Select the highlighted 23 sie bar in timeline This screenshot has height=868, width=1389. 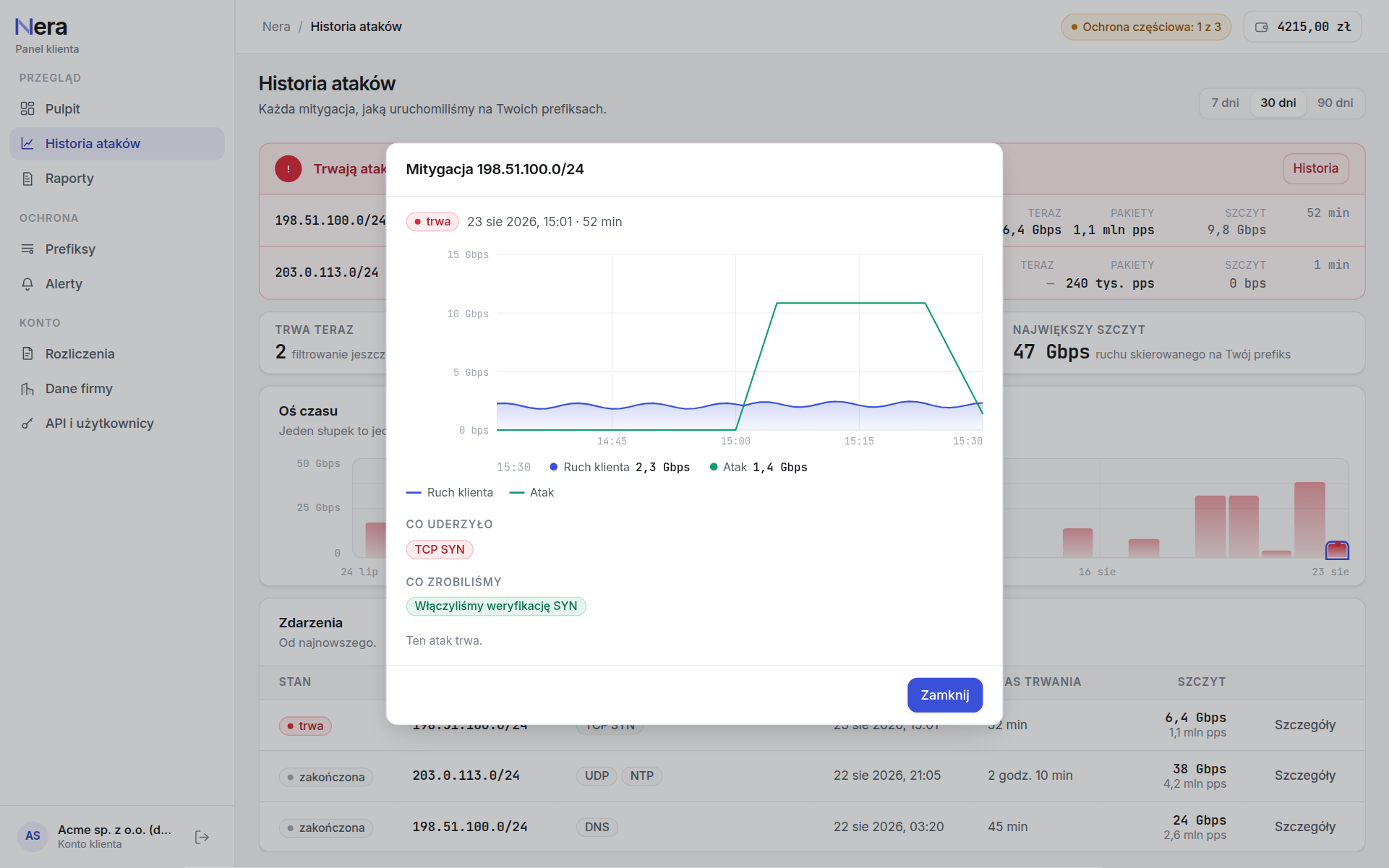tap(1337, 551)
